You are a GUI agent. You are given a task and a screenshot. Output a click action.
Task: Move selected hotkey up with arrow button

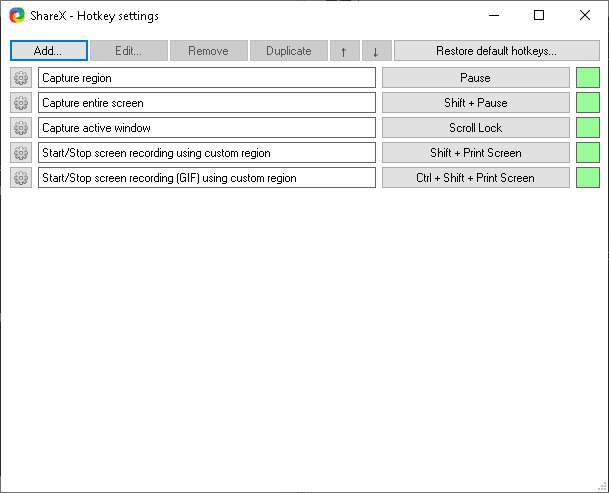[343, 51]
